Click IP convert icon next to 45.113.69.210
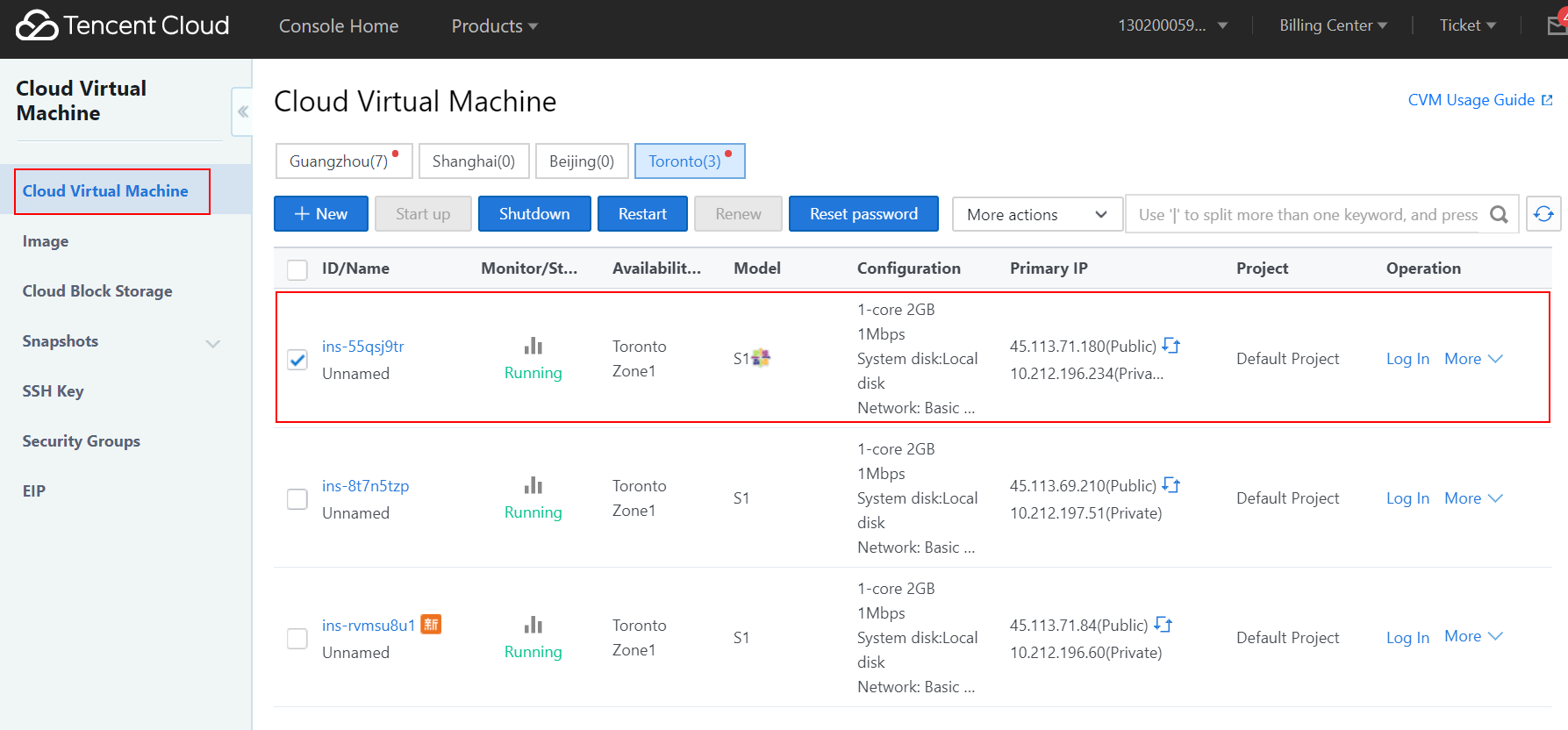Image resolution: width=1568 pixels, height=730 pixels. (1171, 485)
